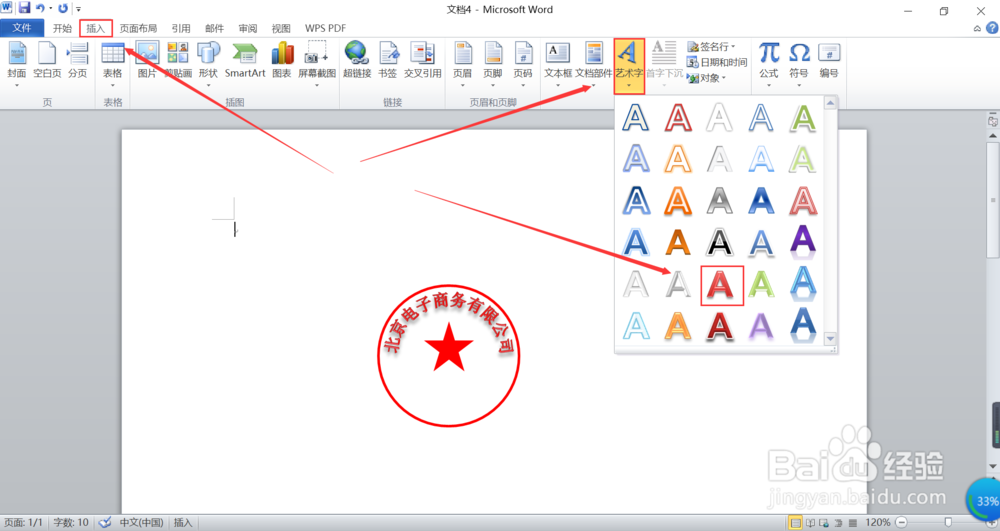Customize the quick access toolbar dropdown

coord(78,9)
